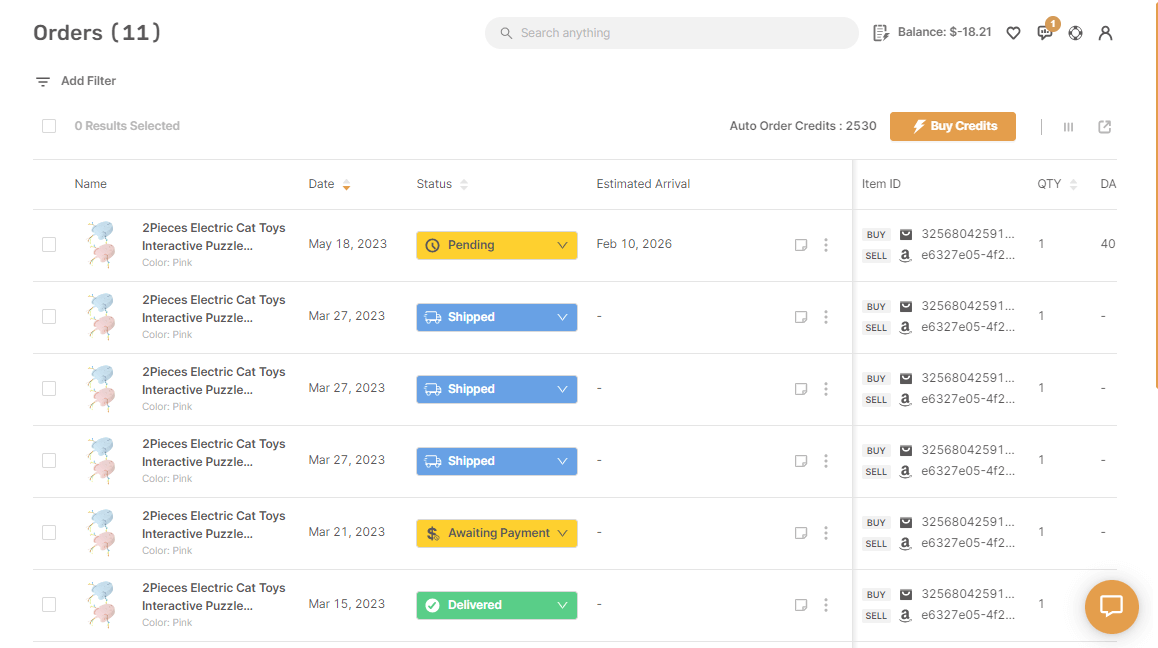1158x648 pixels.
Task: Select the checkbox on the Delivered order row
Action: coord(49,604)
